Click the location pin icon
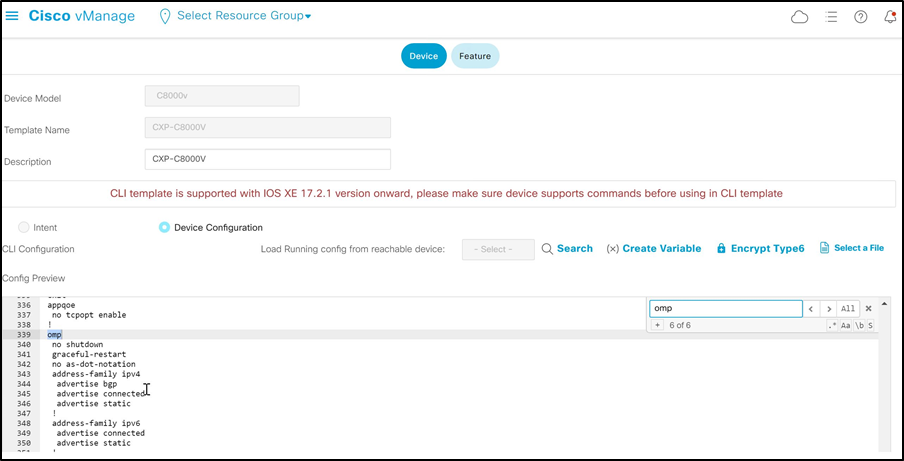The image size is (904, 461). point(165,16)
